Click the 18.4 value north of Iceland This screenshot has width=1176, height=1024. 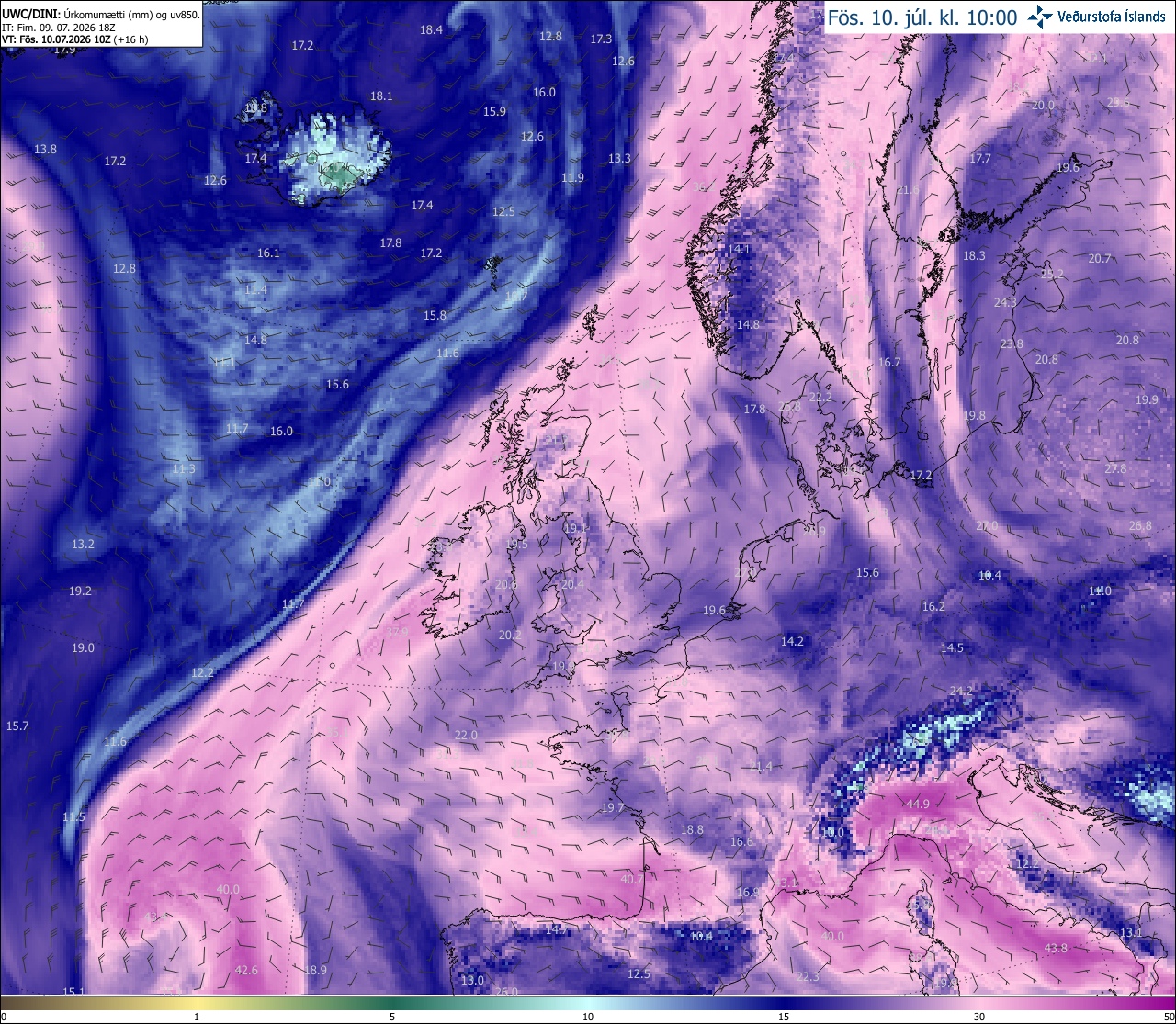coord(431,29)
